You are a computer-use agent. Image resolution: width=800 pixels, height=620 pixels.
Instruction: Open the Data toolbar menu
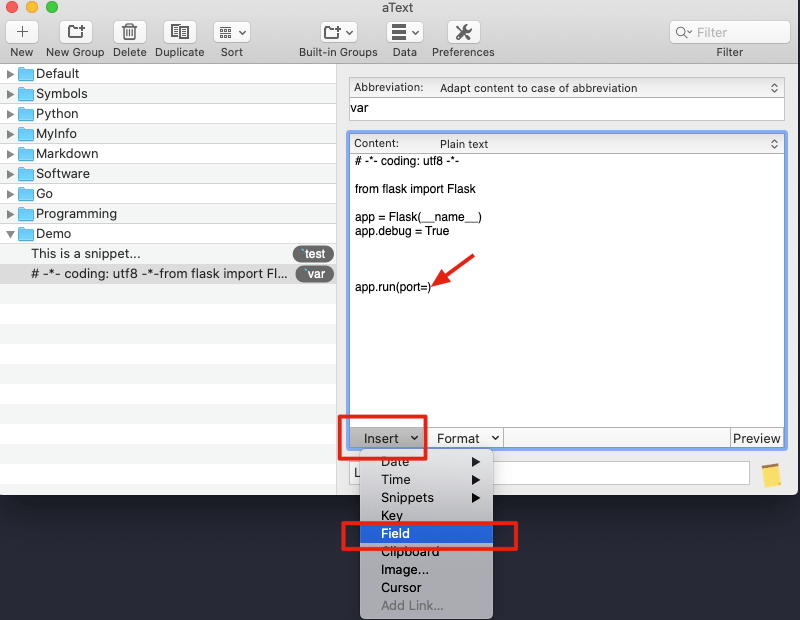pyautogui.click(x=404, y=32)
